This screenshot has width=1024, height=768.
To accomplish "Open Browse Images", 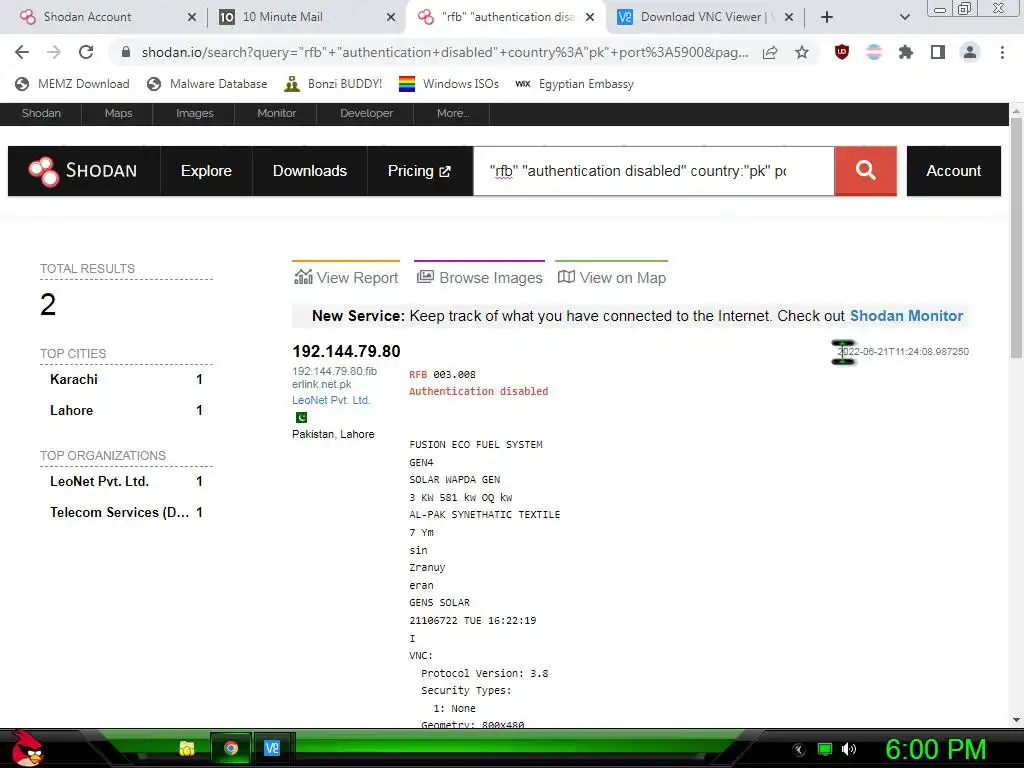I will [x=479, y=278].
